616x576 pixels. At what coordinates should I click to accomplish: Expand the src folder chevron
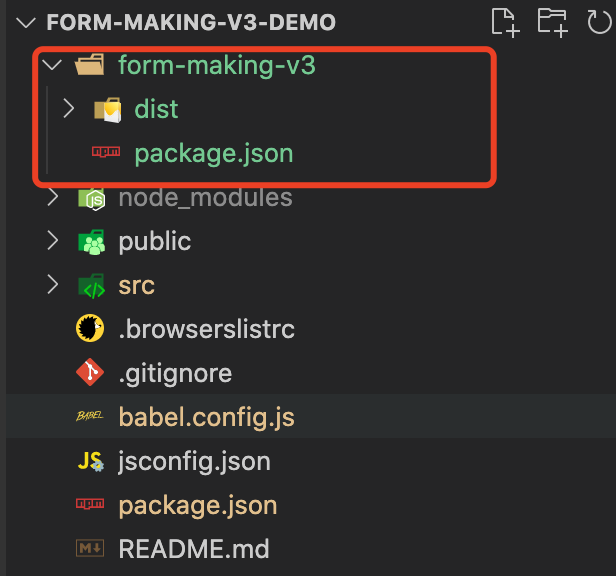click(x=53, y=286)
